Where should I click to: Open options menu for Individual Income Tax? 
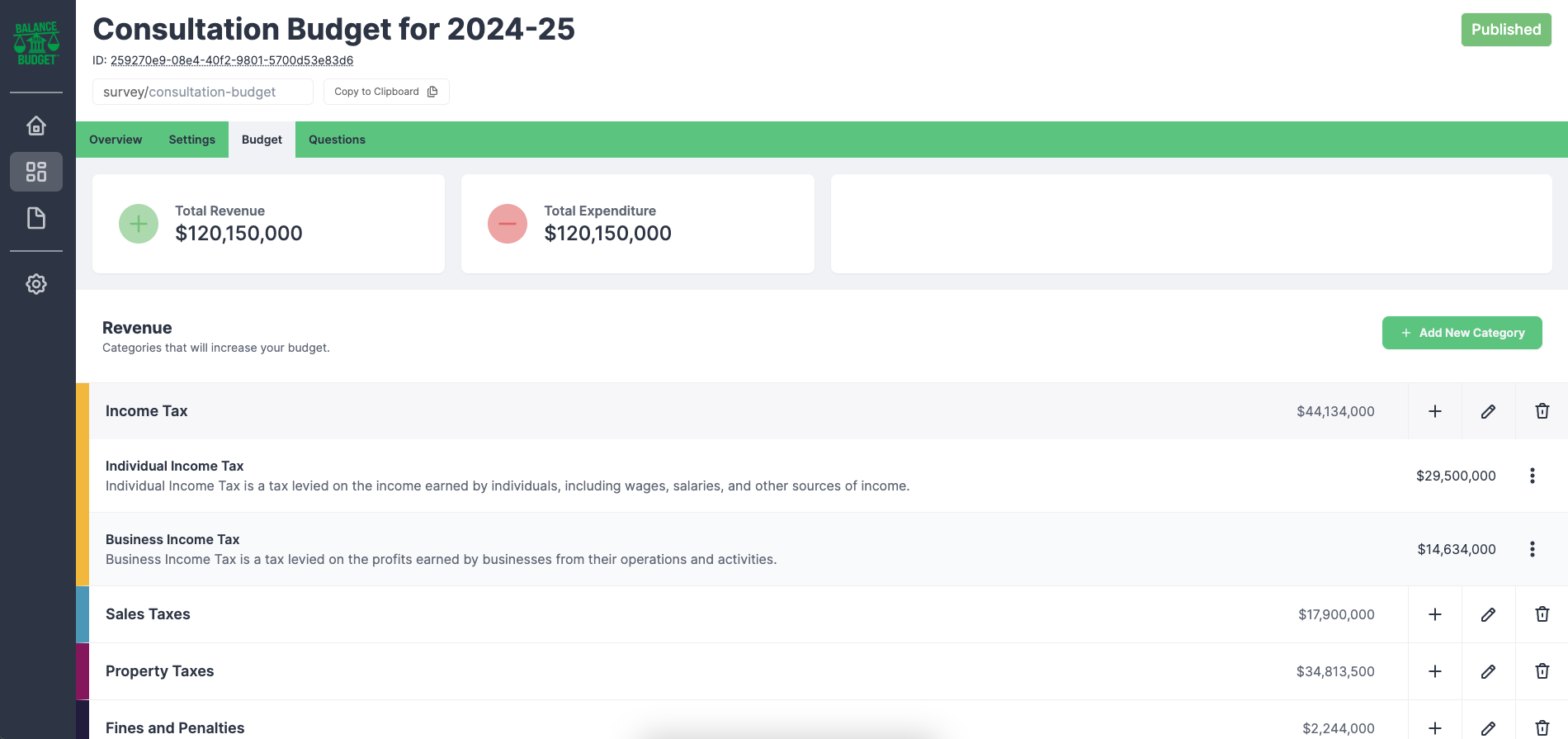click(x=1533, y=476)
